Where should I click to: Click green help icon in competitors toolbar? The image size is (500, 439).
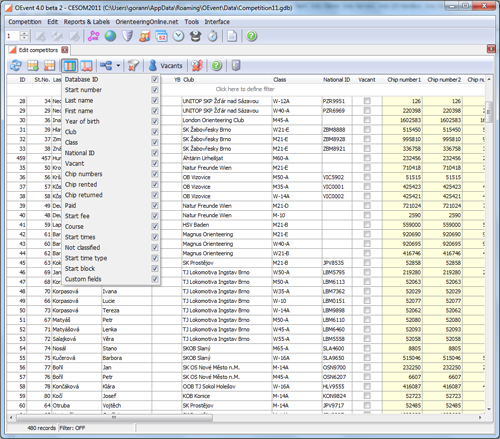(217, 66)
